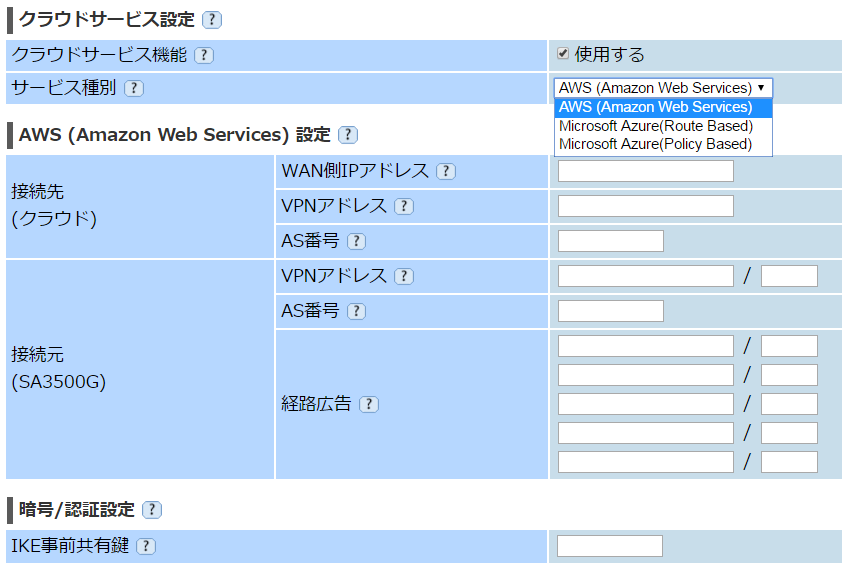Select AWS (Amazon Web Services) option in list

pyautogui.click(x=663, y=107)
